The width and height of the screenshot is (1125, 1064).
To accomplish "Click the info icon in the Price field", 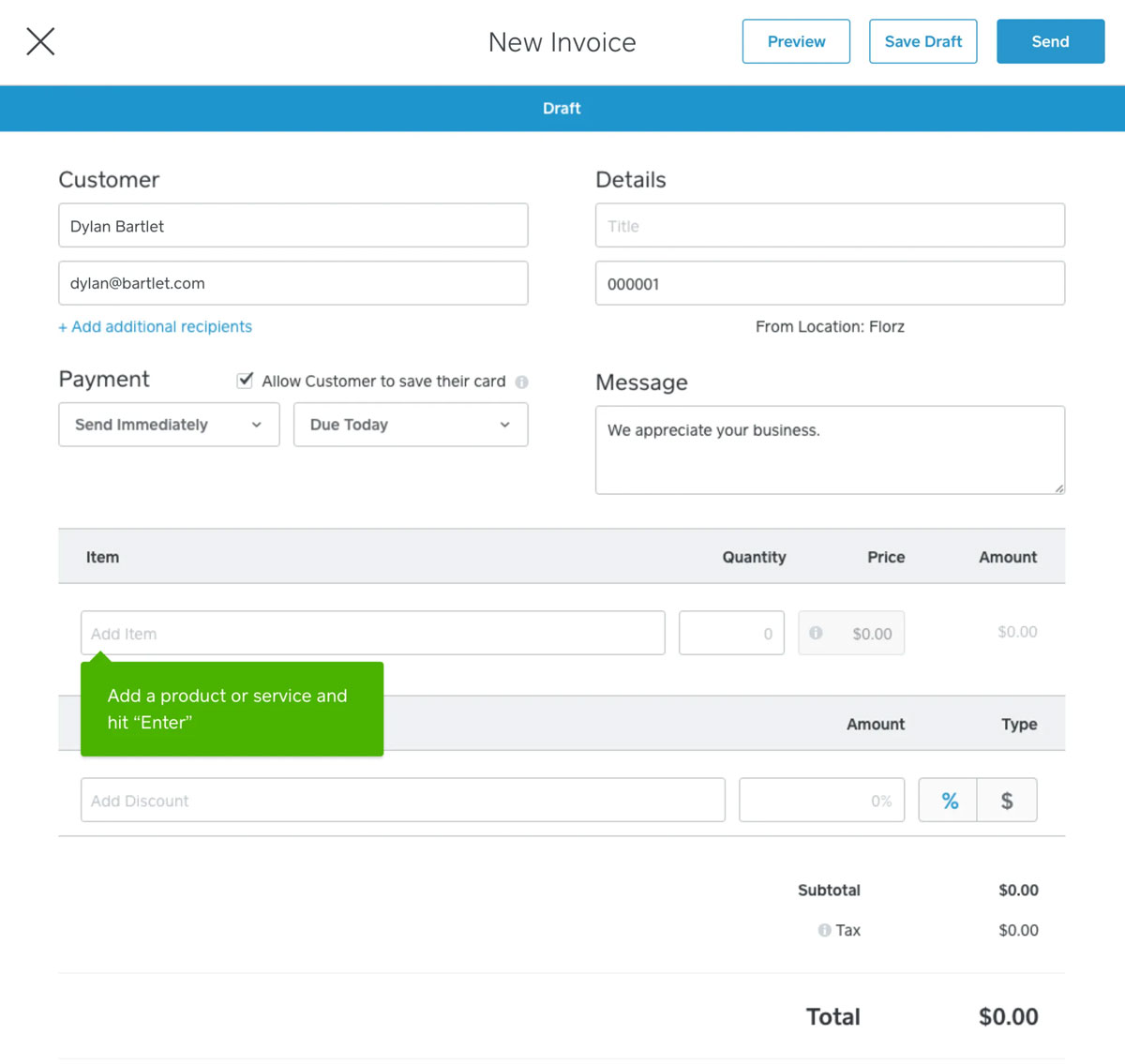I will [817, 633].
